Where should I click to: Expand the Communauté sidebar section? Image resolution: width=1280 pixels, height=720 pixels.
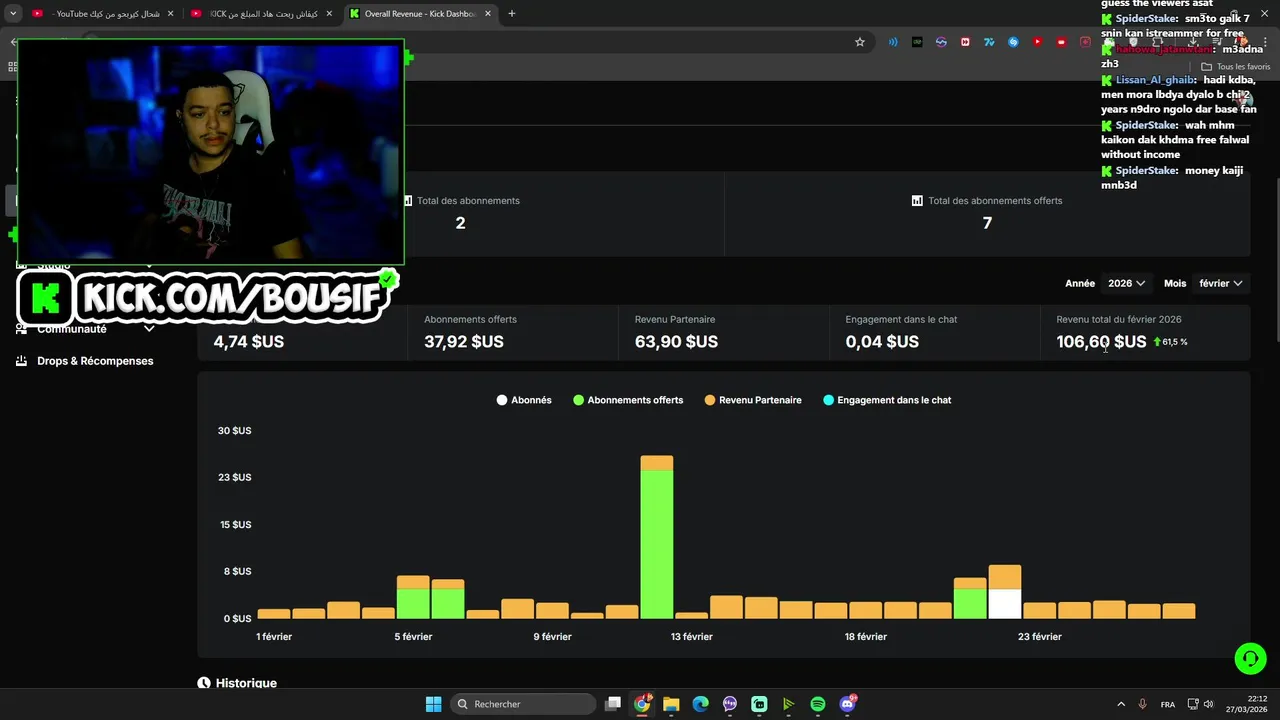(x=149, y=329)
